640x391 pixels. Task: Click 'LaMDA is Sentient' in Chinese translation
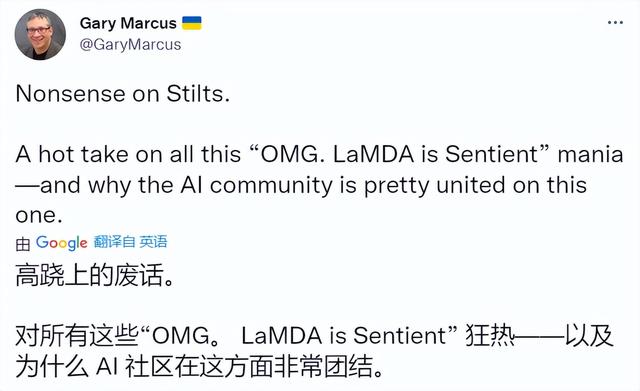(343, 336)
